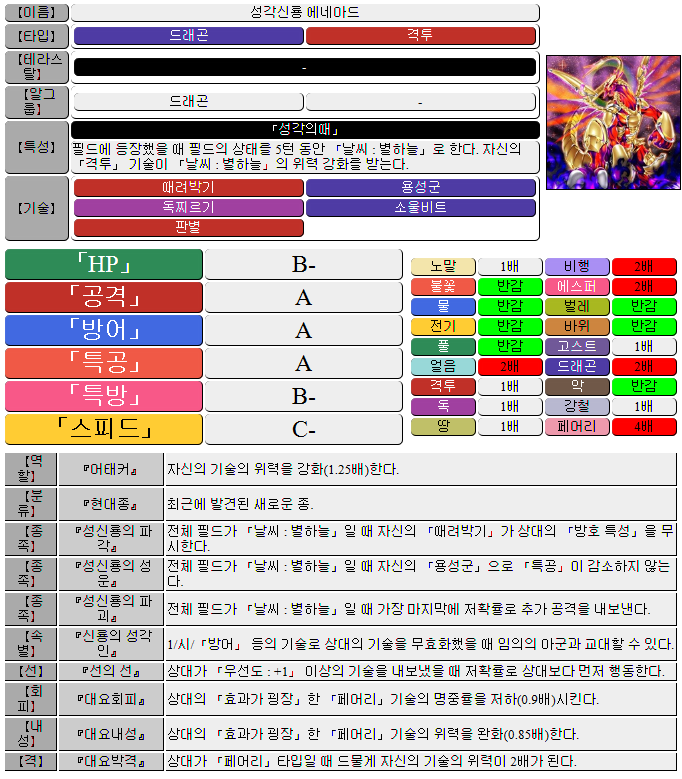Select the red 「공격」 stat label

[x=104, y=297]
